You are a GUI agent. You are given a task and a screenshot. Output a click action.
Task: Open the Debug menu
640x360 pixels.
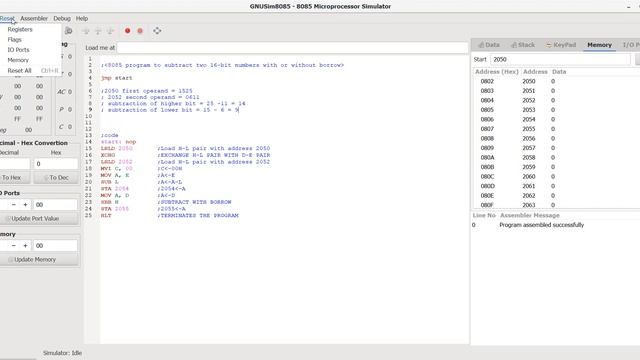coord(62,18)
